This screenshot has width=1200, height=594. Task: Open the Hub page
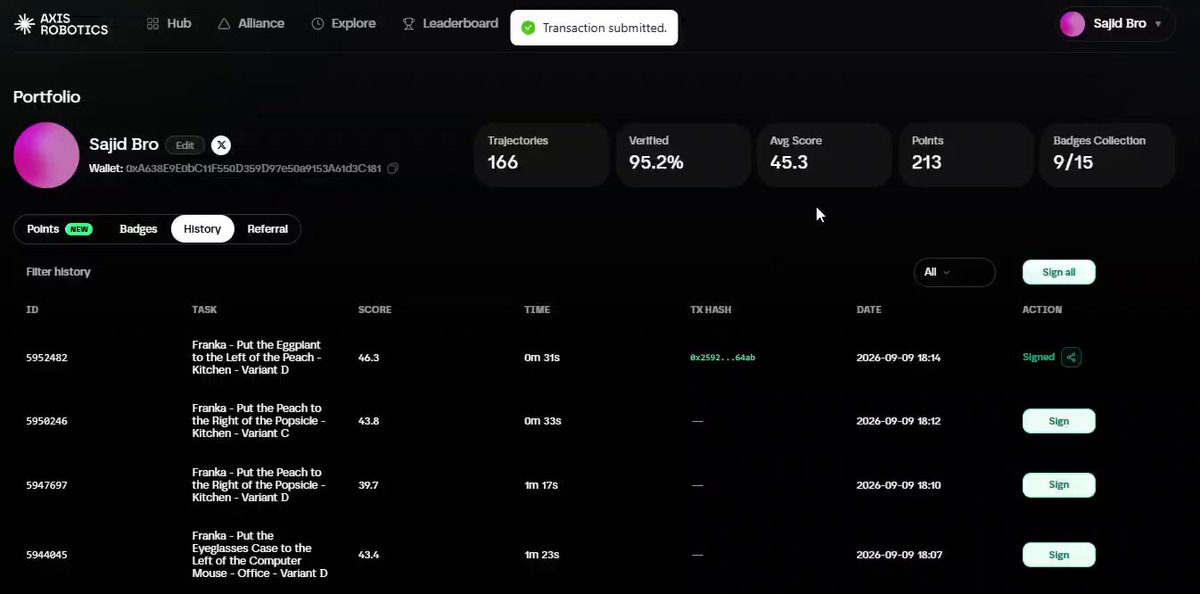168,23
